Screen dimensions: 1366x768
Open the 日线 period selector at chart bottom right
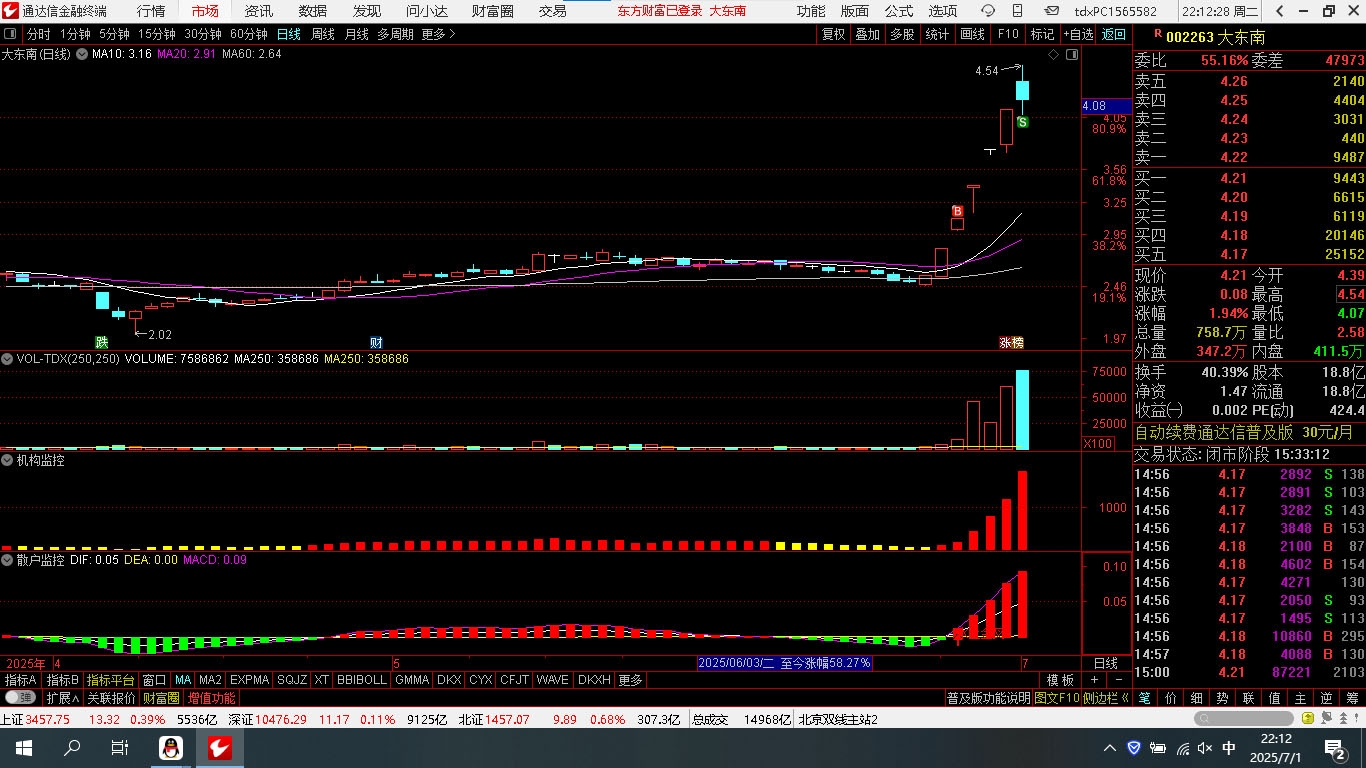(1105, 663)
